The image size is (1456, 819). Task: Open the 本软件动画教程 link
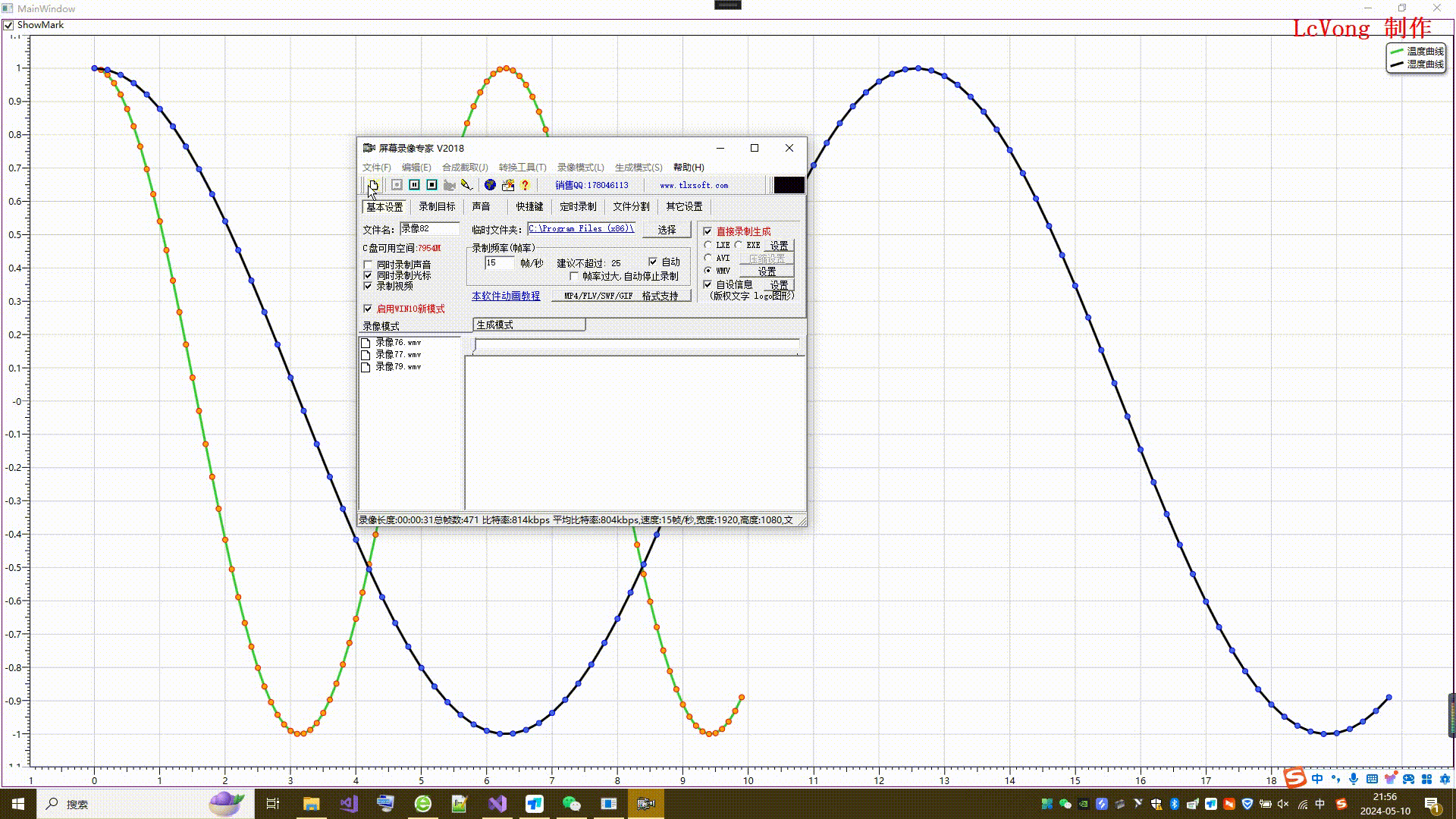coord(506,296)
